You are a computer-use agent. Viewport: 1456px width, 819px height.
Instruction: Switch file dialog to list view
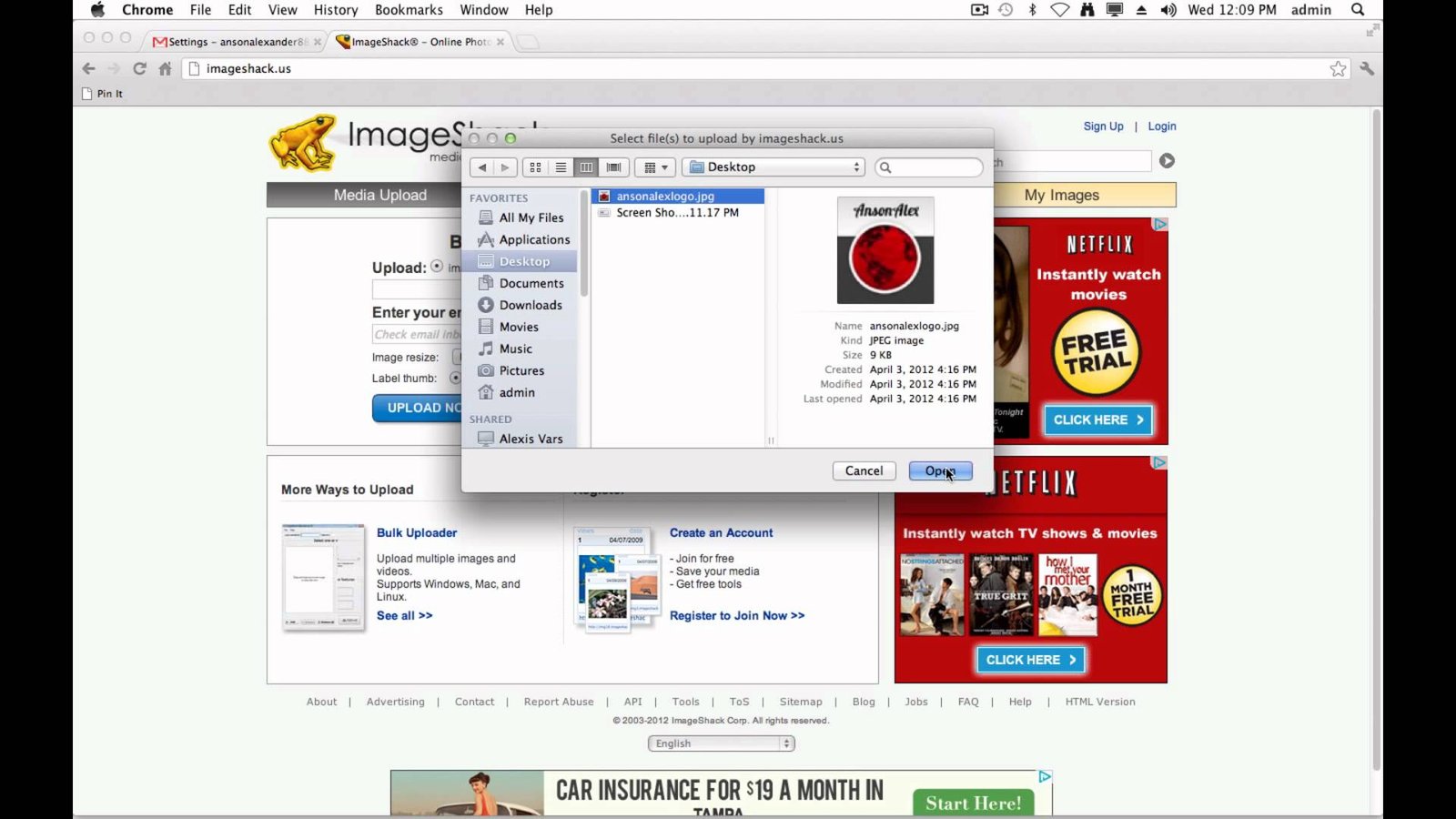coord(561,167)
